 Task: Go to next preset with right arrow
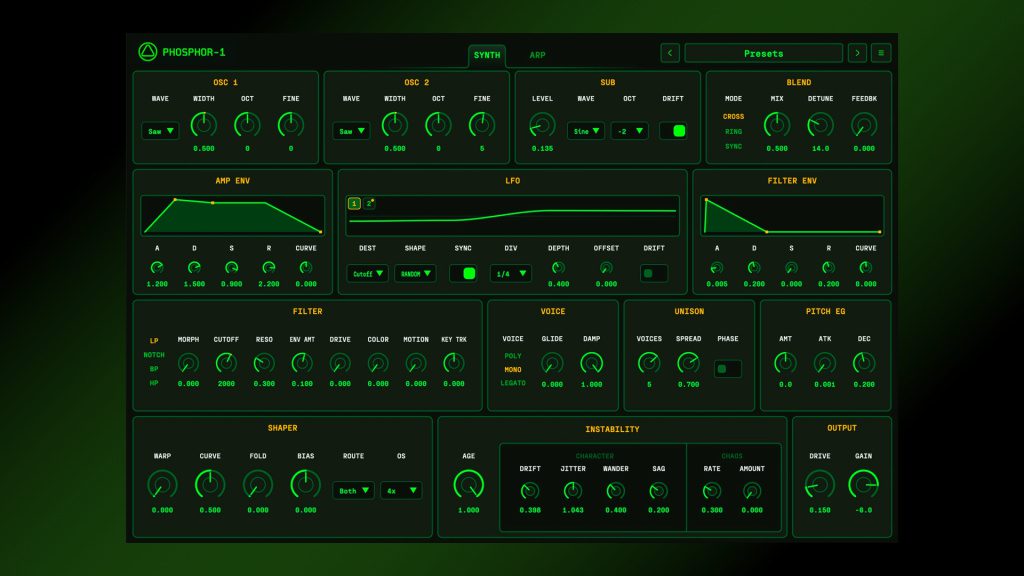tap(857, 53)
